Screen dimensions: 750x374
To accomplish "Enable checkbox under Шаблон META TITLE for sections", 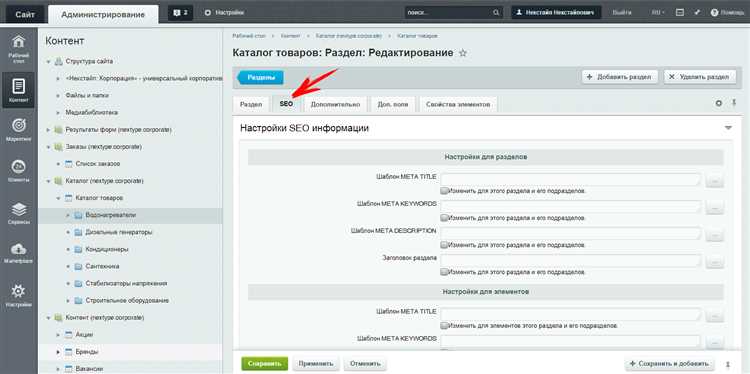I will point(444,191).
